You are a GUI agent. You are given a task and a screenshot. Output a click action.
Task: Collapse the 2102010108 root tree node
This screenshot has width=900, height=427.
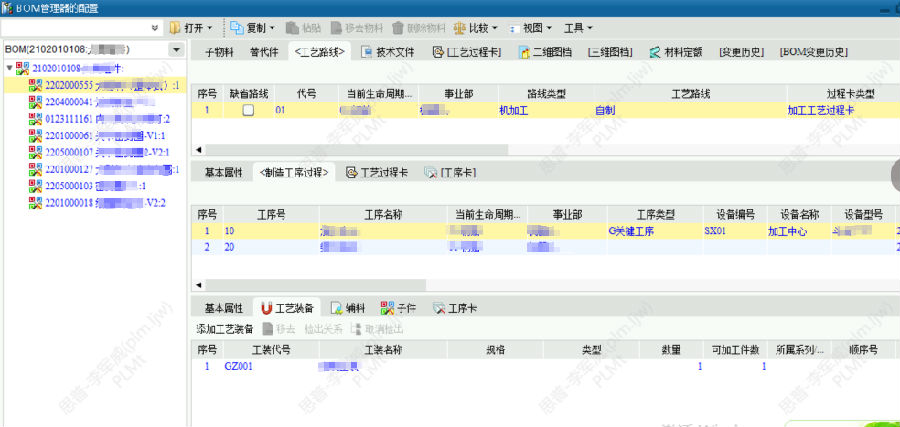[x=9, y=69]
